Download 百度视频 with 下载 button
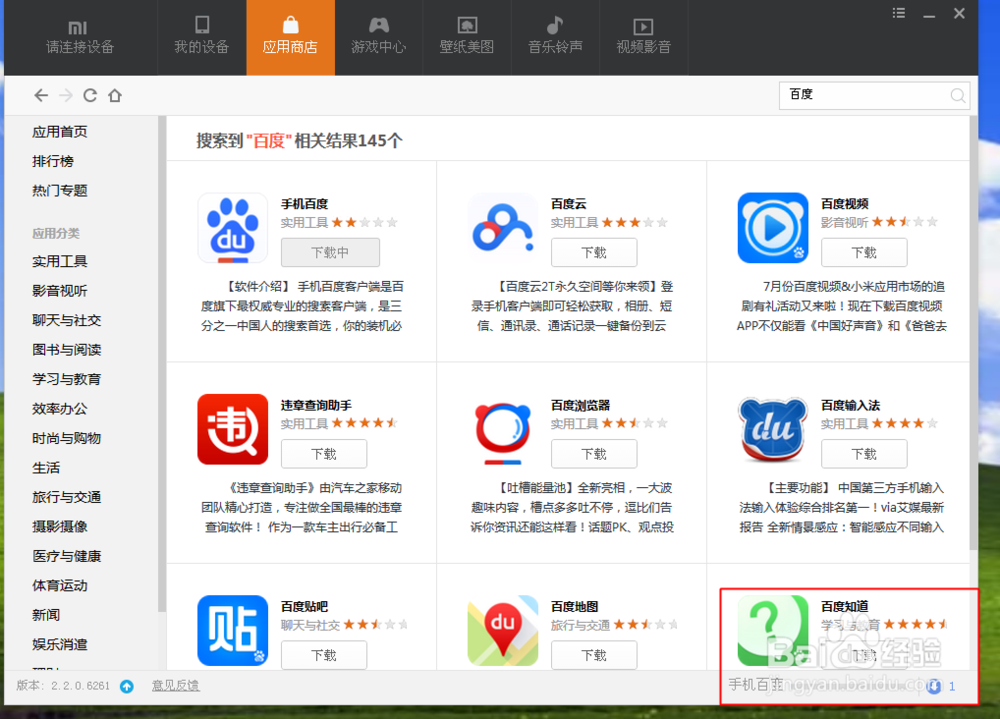This screenshot has height=719, width=1000. coord(864,253)
